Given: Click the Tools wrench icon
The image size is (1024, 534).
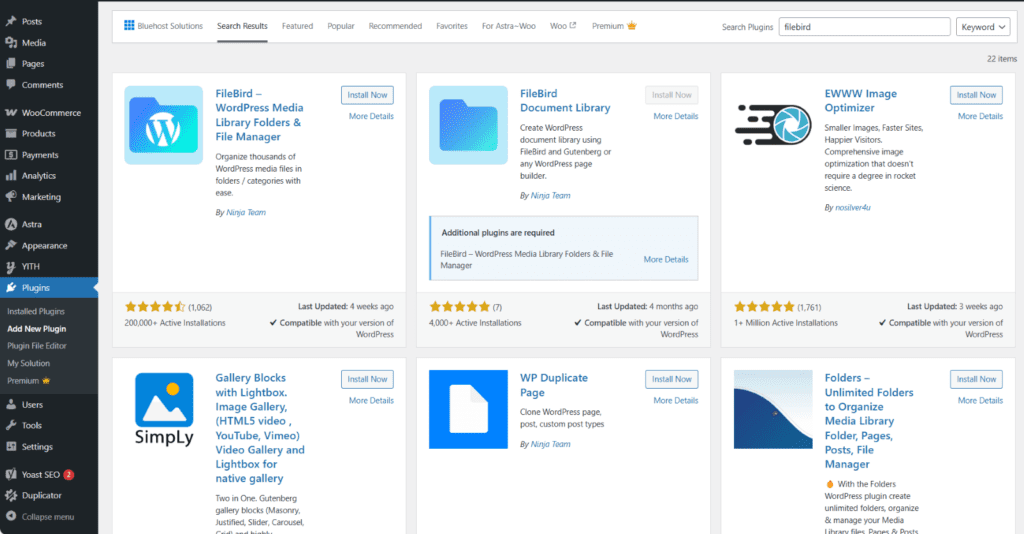Looking at the screenshot, I should point(11,425).
